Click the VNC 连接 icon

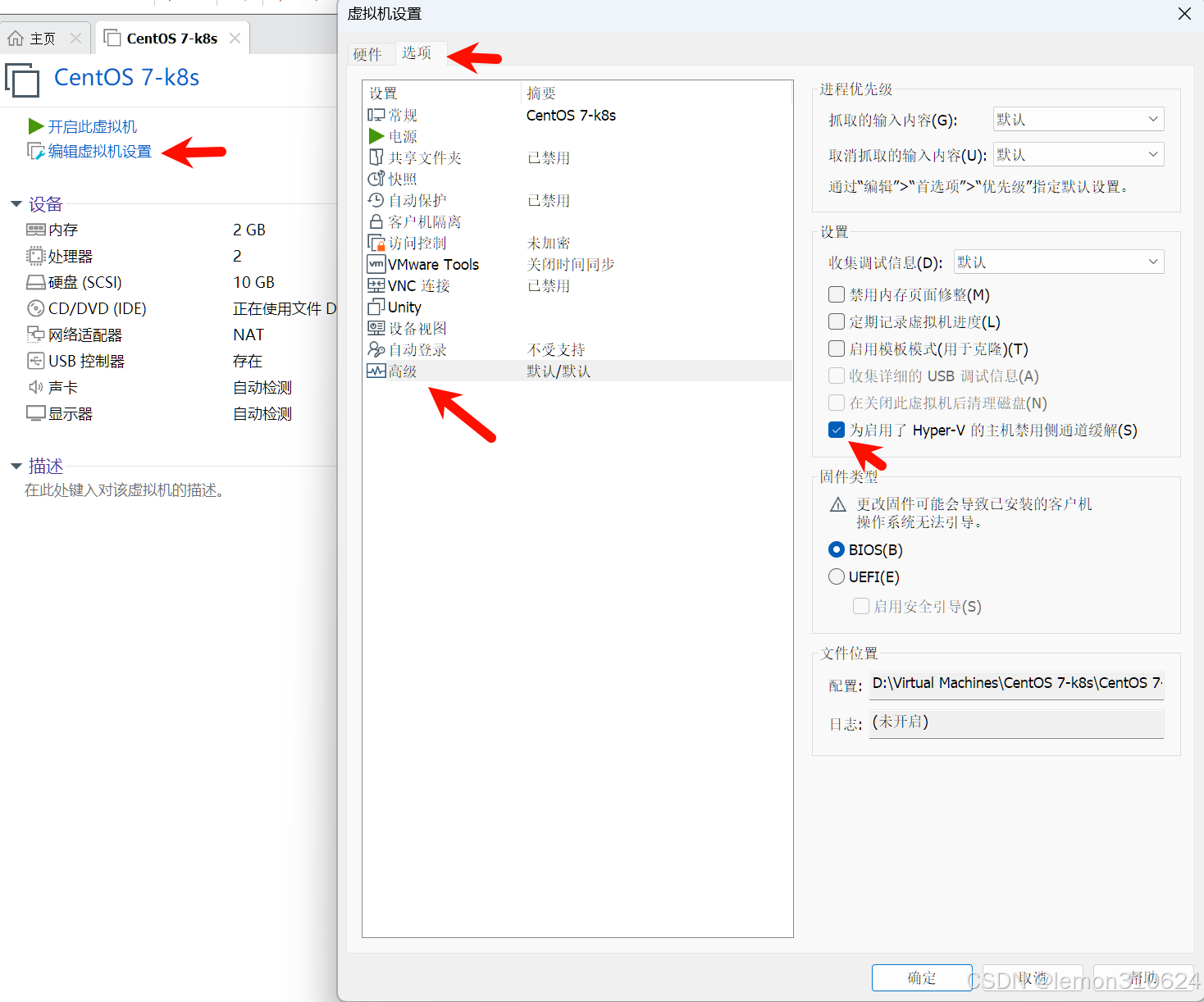coord(376,285)
